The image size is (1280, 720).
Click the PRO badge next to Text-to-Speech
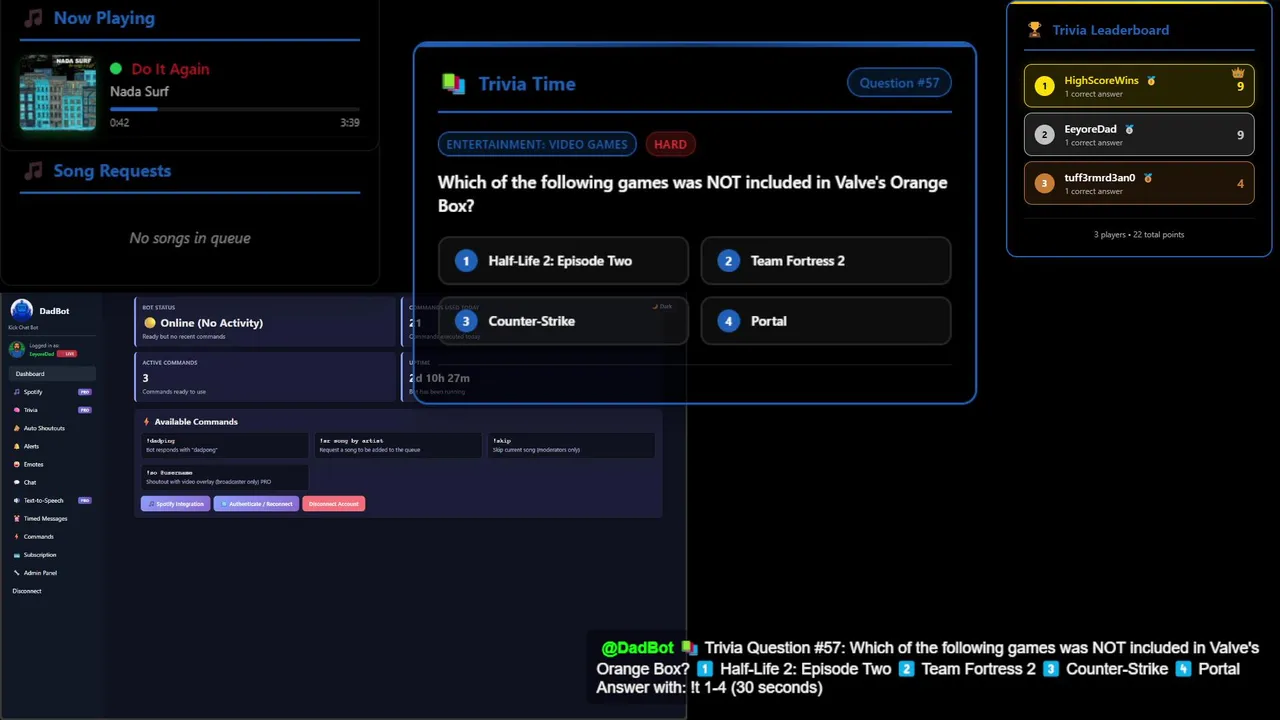(85, 500)
